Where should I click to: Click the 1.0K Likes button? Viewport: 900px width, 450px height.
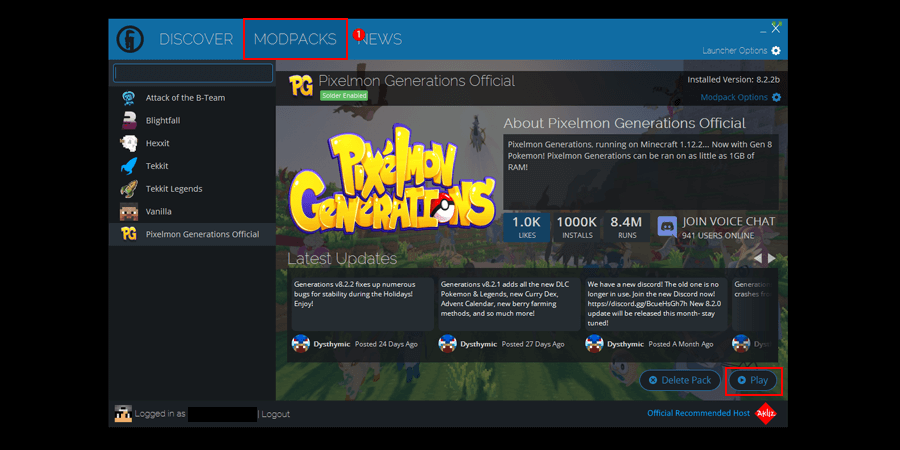[x=526, y=227]
